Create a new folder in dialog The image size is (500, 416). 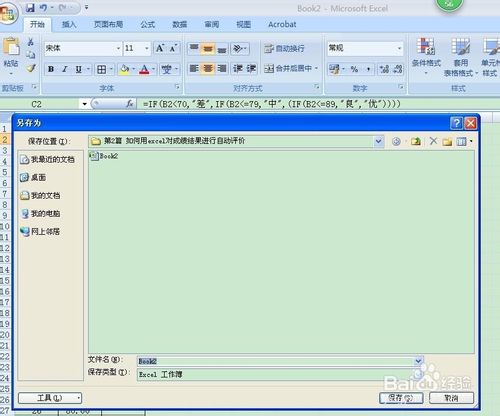pos(447,142)
